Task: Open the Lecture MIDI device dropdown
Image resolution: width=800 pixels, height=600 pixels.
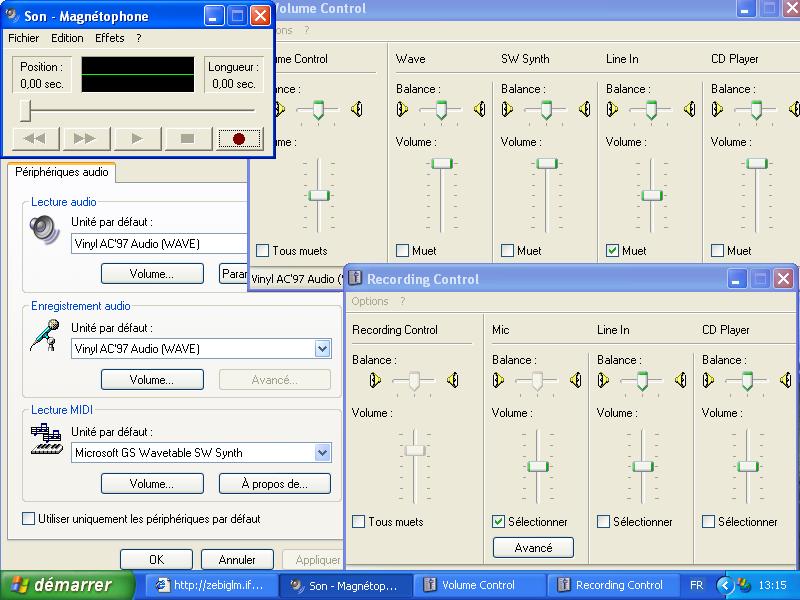Action: tap(322, 453)
